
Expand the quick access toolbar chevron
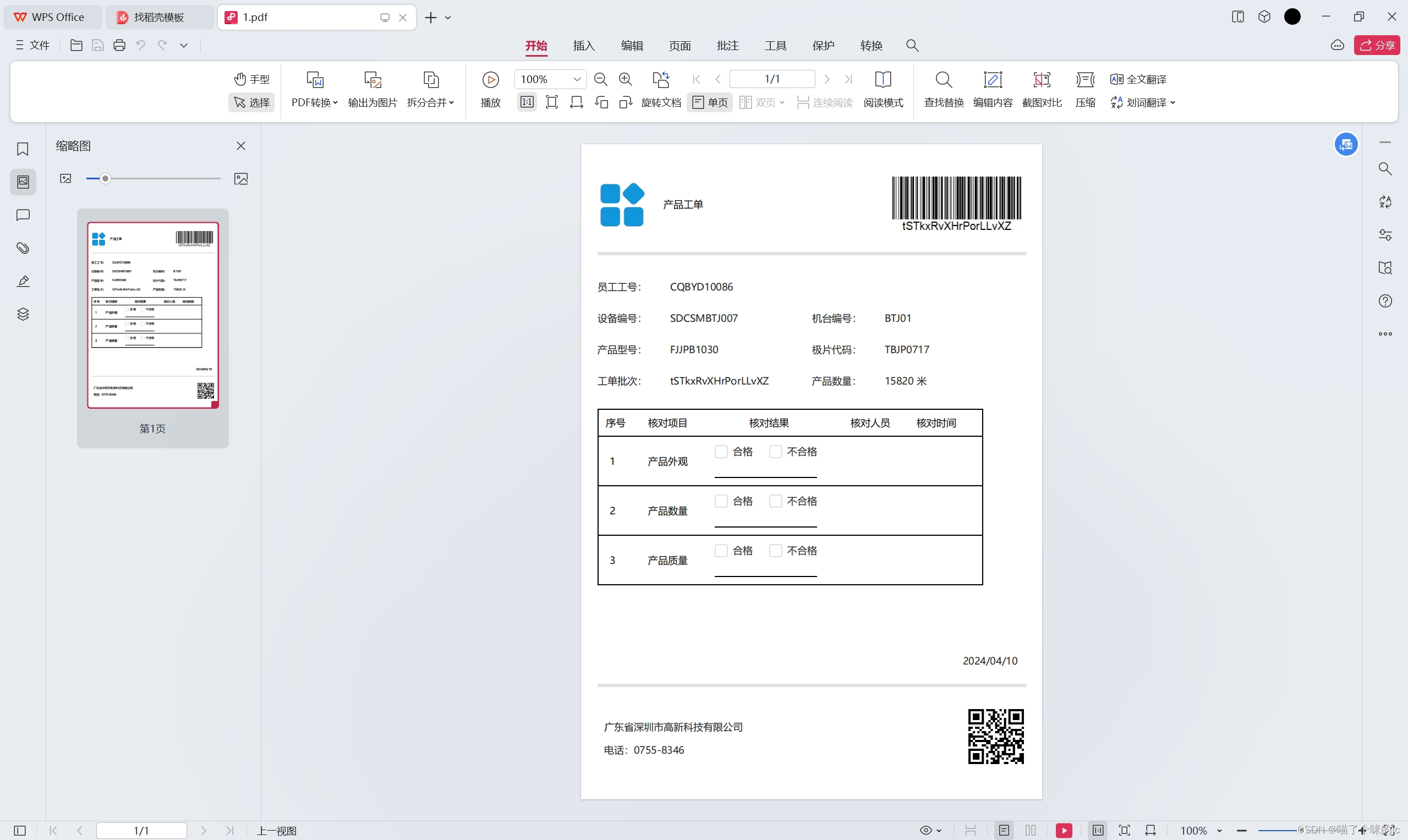click(x=184, y=45)
